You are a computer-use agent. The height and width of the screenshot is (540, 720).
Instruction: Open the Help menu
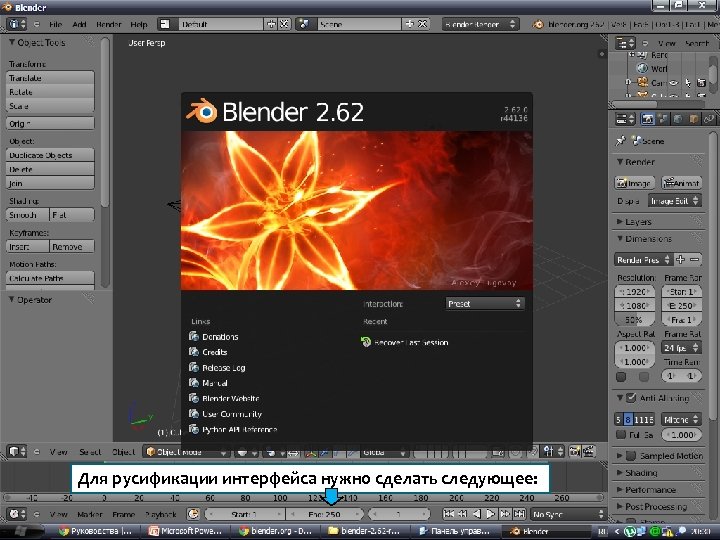(139, 24)
